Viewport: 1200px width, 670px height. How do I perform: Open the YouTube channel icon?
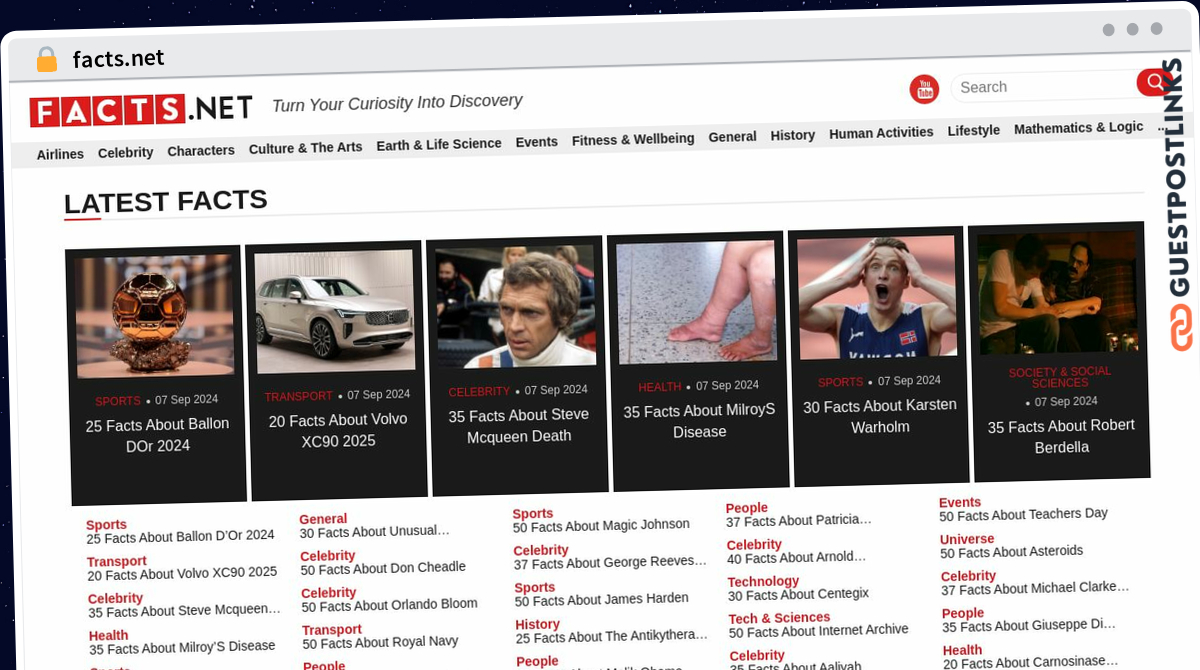point(924,89)
